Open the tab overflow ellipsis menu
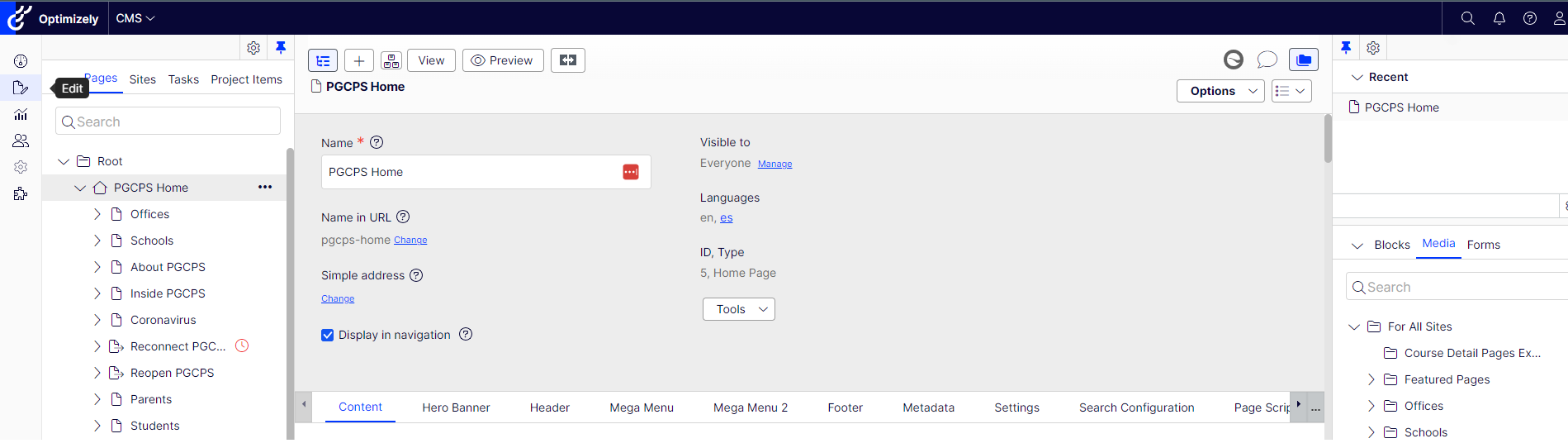The width and height of the screenshot is (1568, 448). (1315, 407)
